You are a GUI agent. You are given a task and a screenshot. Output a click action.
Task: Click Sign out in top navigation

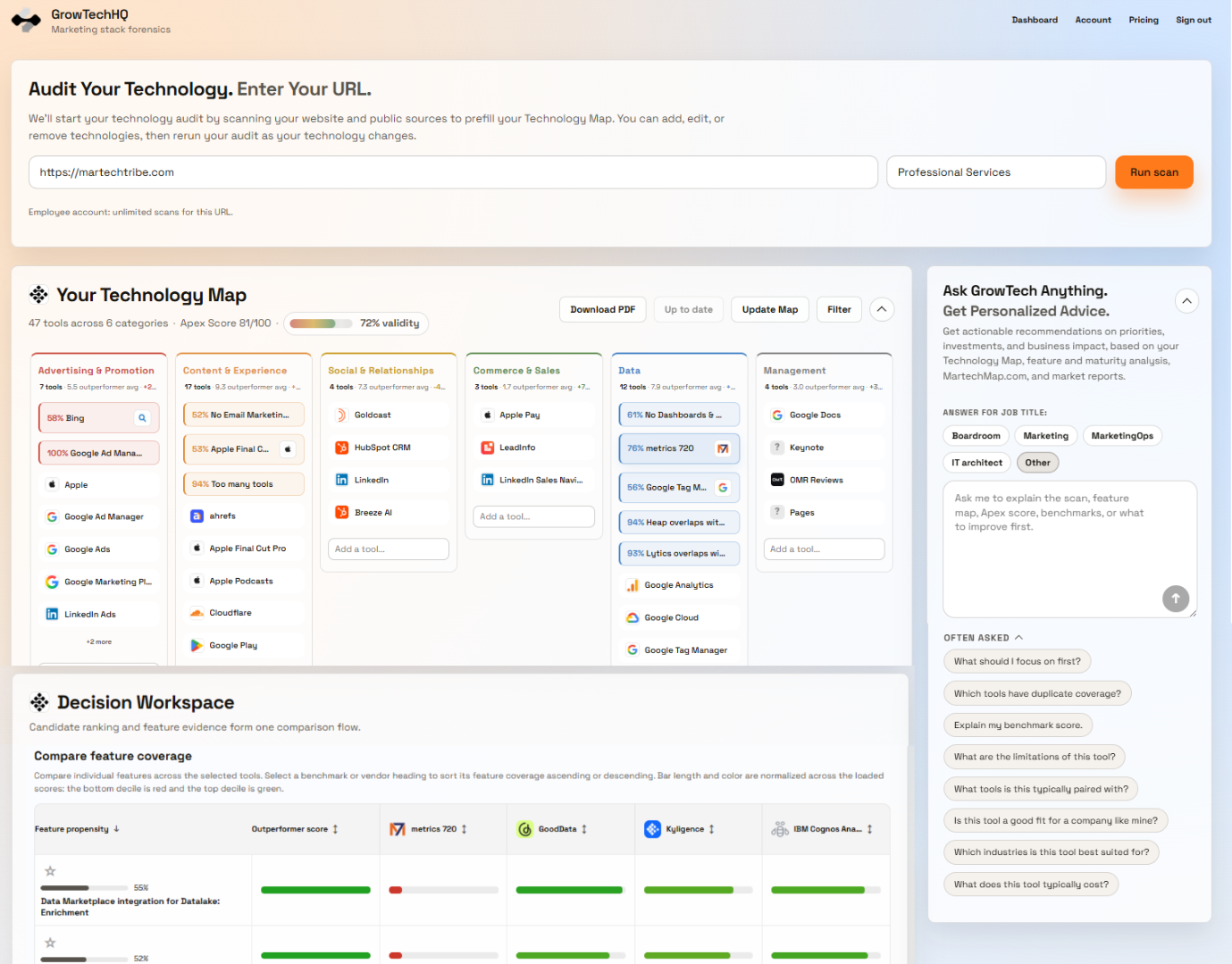coord(1194,20)
